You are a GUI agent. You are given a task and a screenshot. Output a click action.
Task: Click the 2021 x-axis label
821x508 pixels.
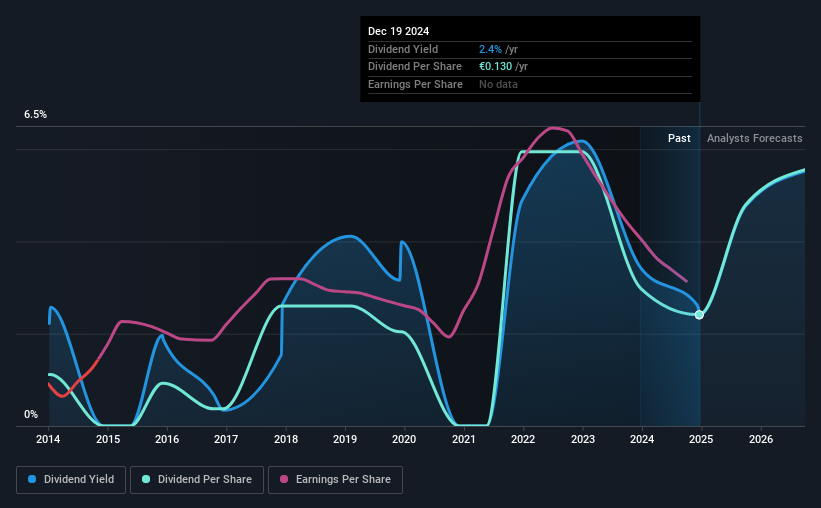tap(464, 439)
